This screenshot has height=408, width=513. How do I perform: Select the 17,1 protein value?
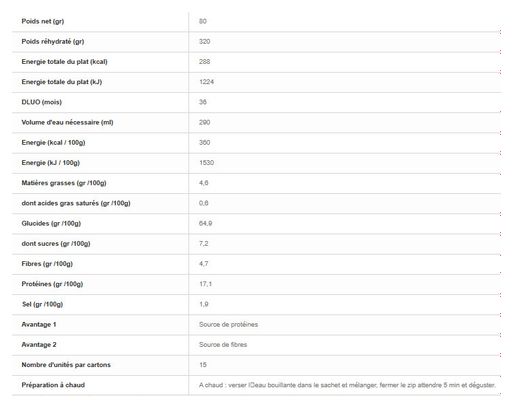pyautogui.click(x=205, y=284)
